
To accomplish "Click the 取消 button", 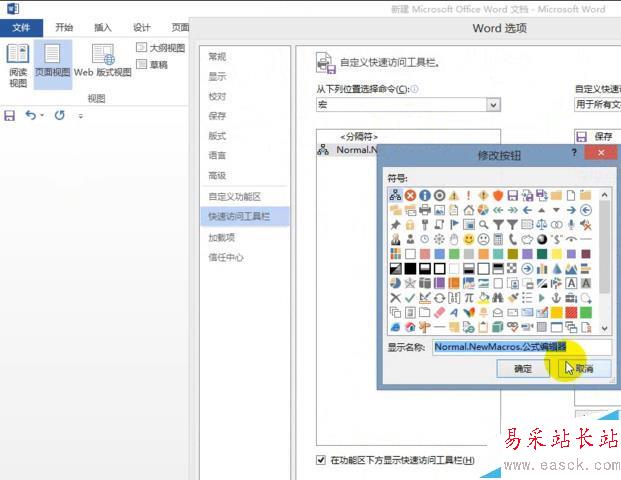I will click(585, 369).
